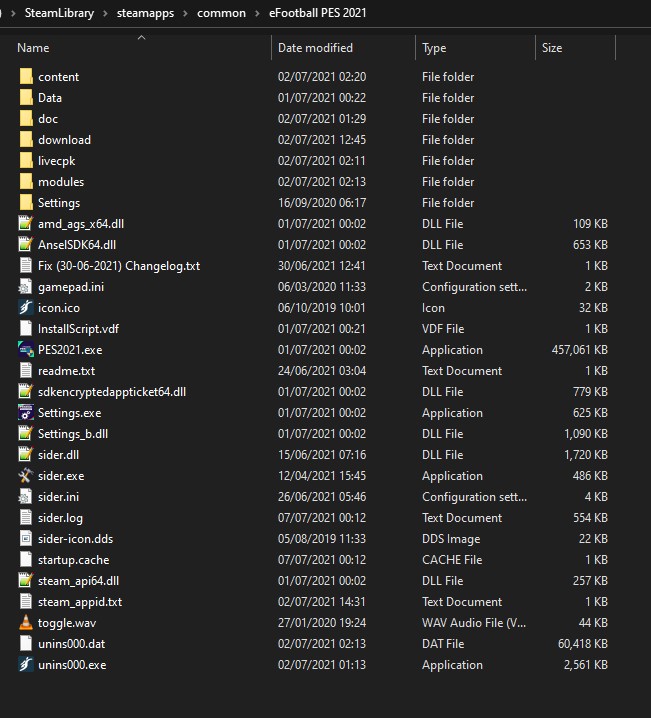Go to SteamLibrary in the address bar
The image size is (651, 718).
tap(59, 13)
